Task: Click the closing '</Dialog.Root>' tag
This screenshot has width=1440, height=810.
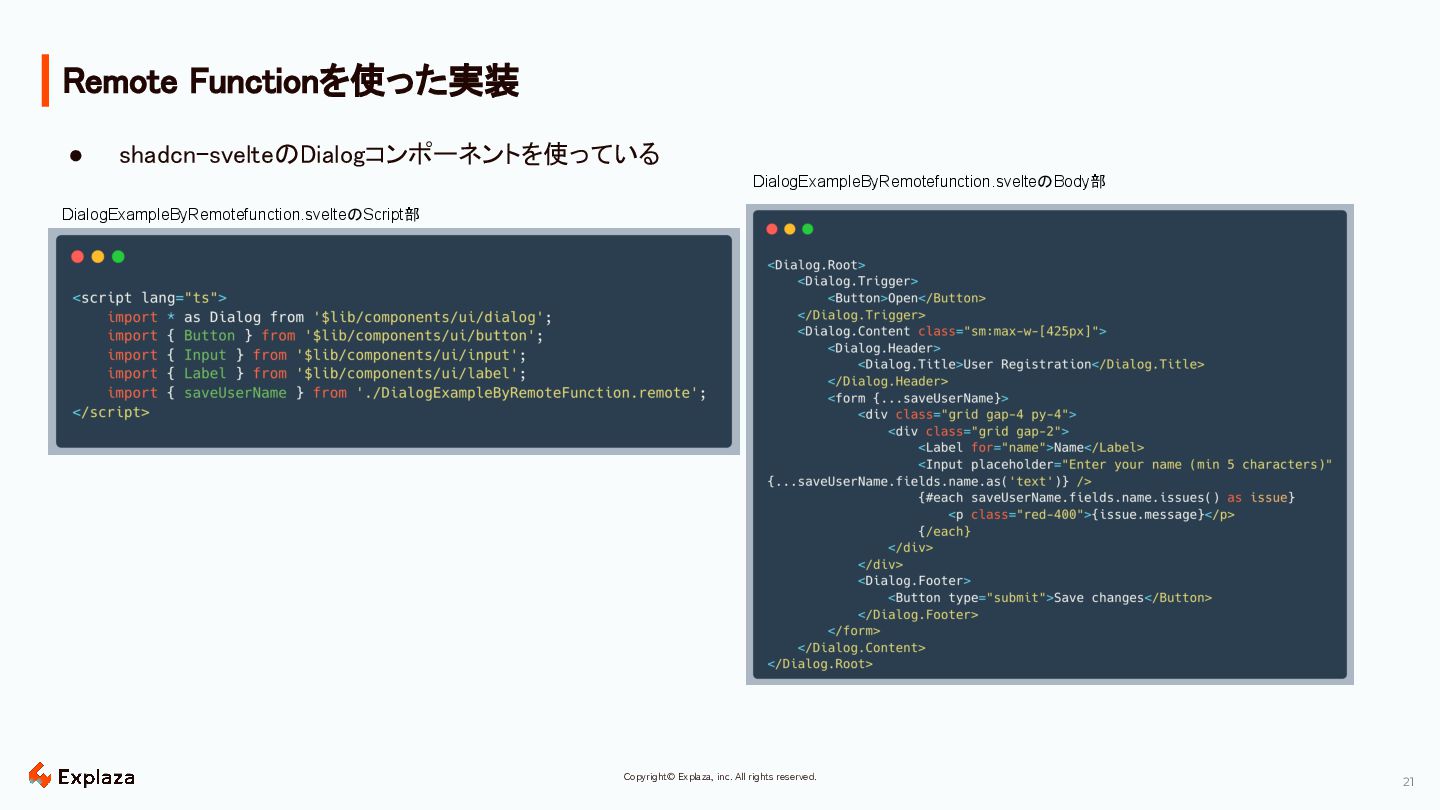Action: pos(820,664)
